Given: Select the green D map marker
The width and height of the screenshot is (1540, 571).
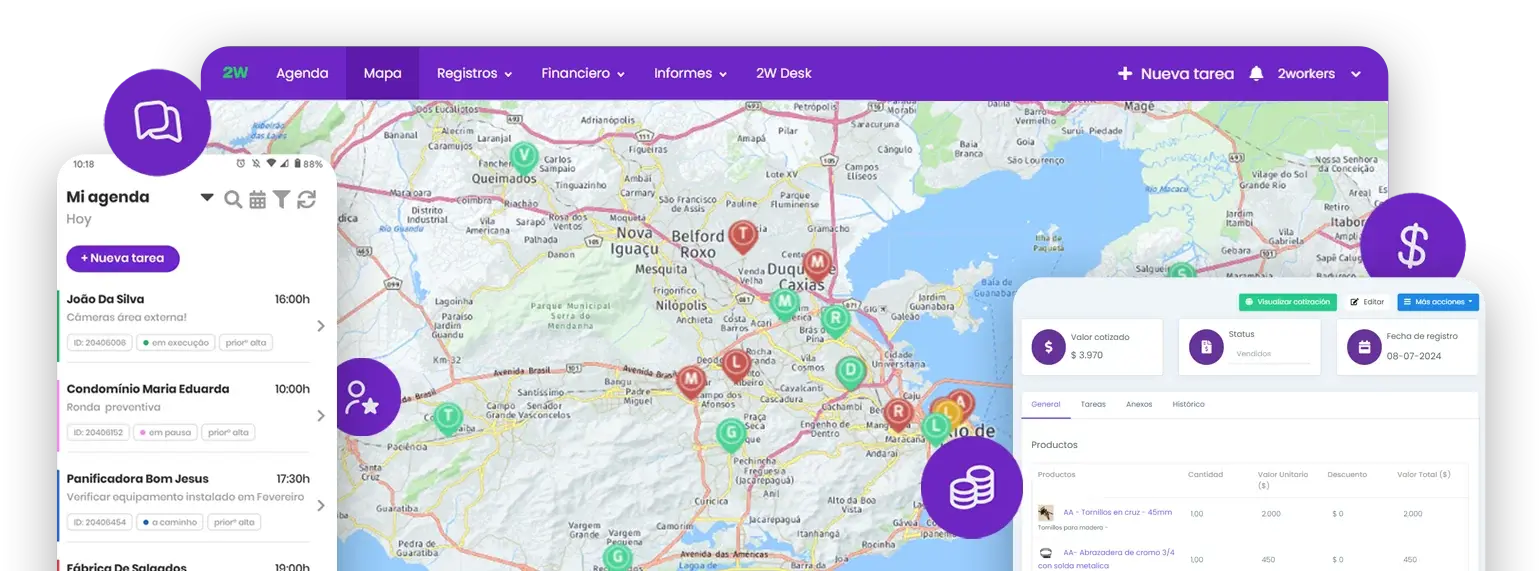Looking at the screenshot, I should tap(850, 373).
